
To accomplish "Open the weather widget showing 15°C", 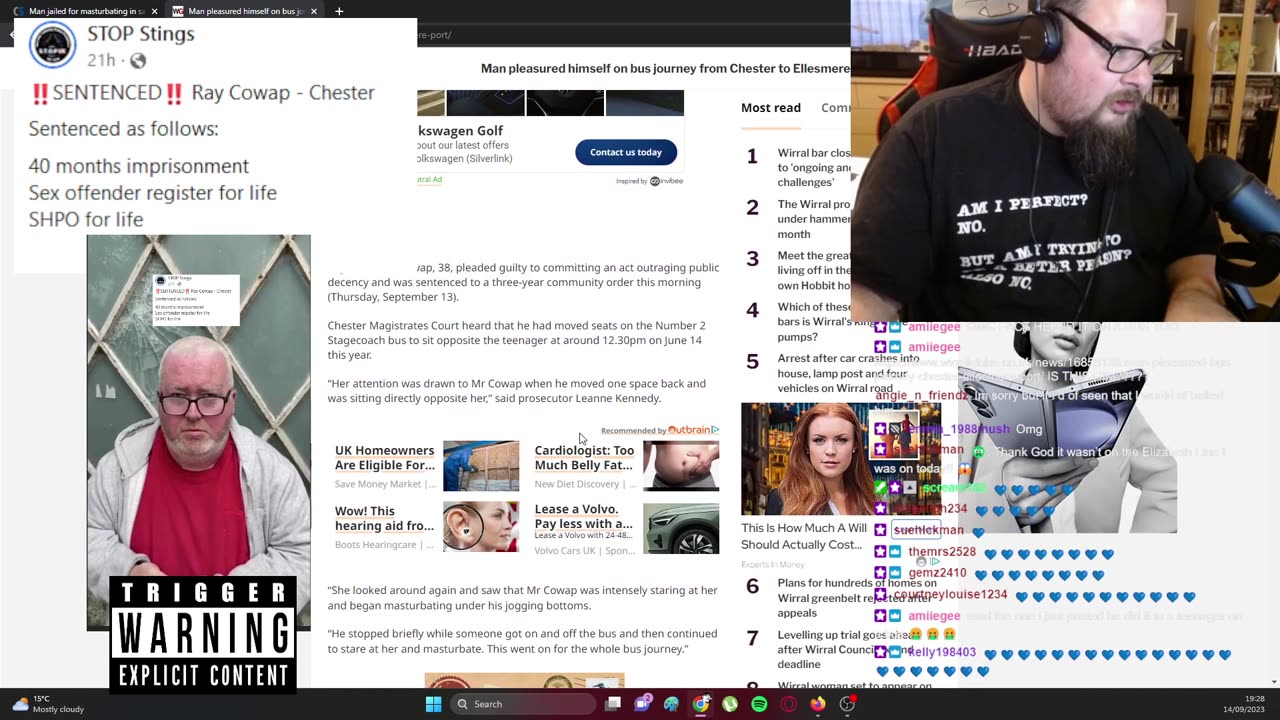I will tap(48, 704).
